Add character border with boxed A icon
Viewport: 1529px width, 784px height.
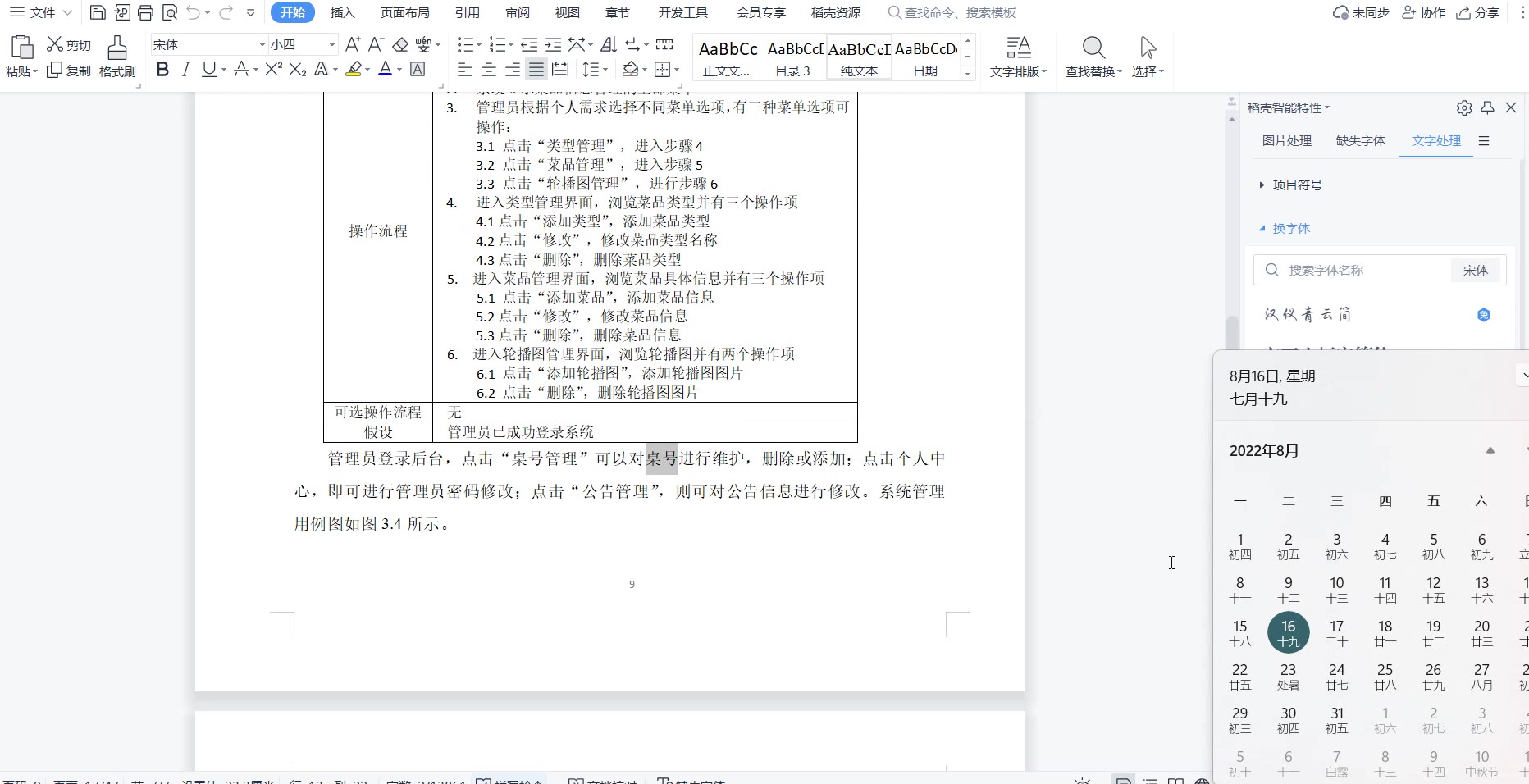coord(418,70)
